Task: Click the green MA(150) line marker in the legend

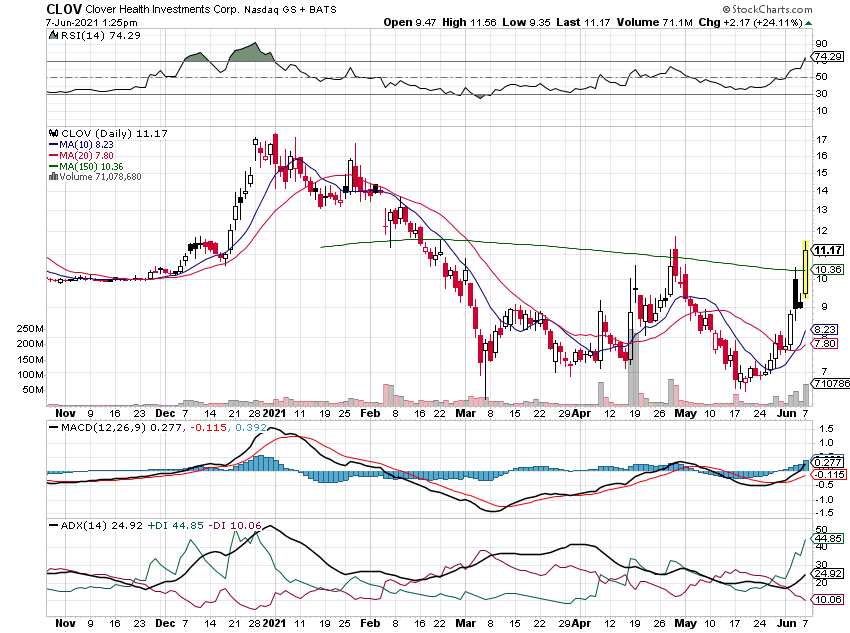Action: point(53,167)
